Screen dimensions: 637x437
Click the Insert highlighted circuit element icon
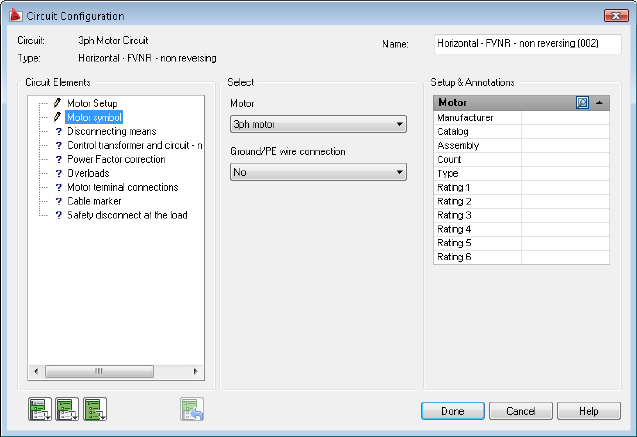[x=40, y=408]
